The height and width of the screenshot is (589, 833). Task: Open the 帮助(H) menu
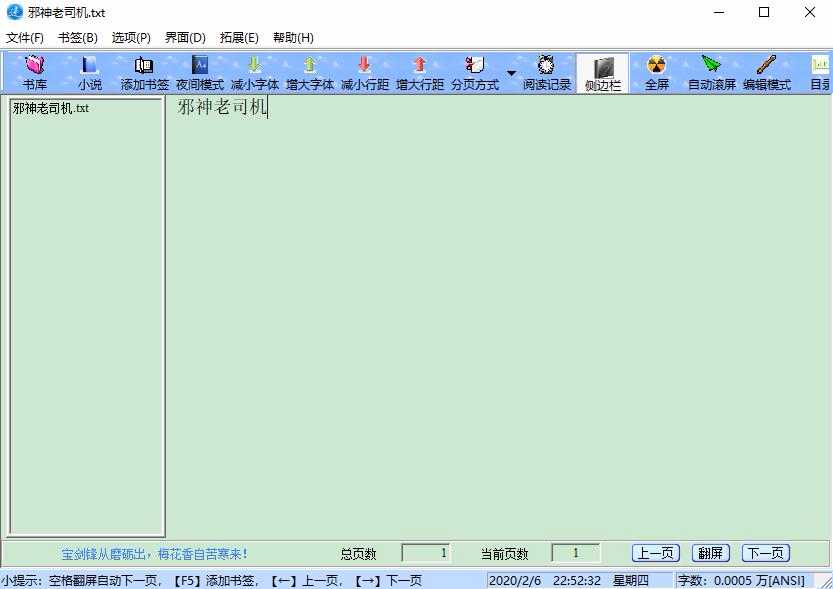click(x=293, y=38)
